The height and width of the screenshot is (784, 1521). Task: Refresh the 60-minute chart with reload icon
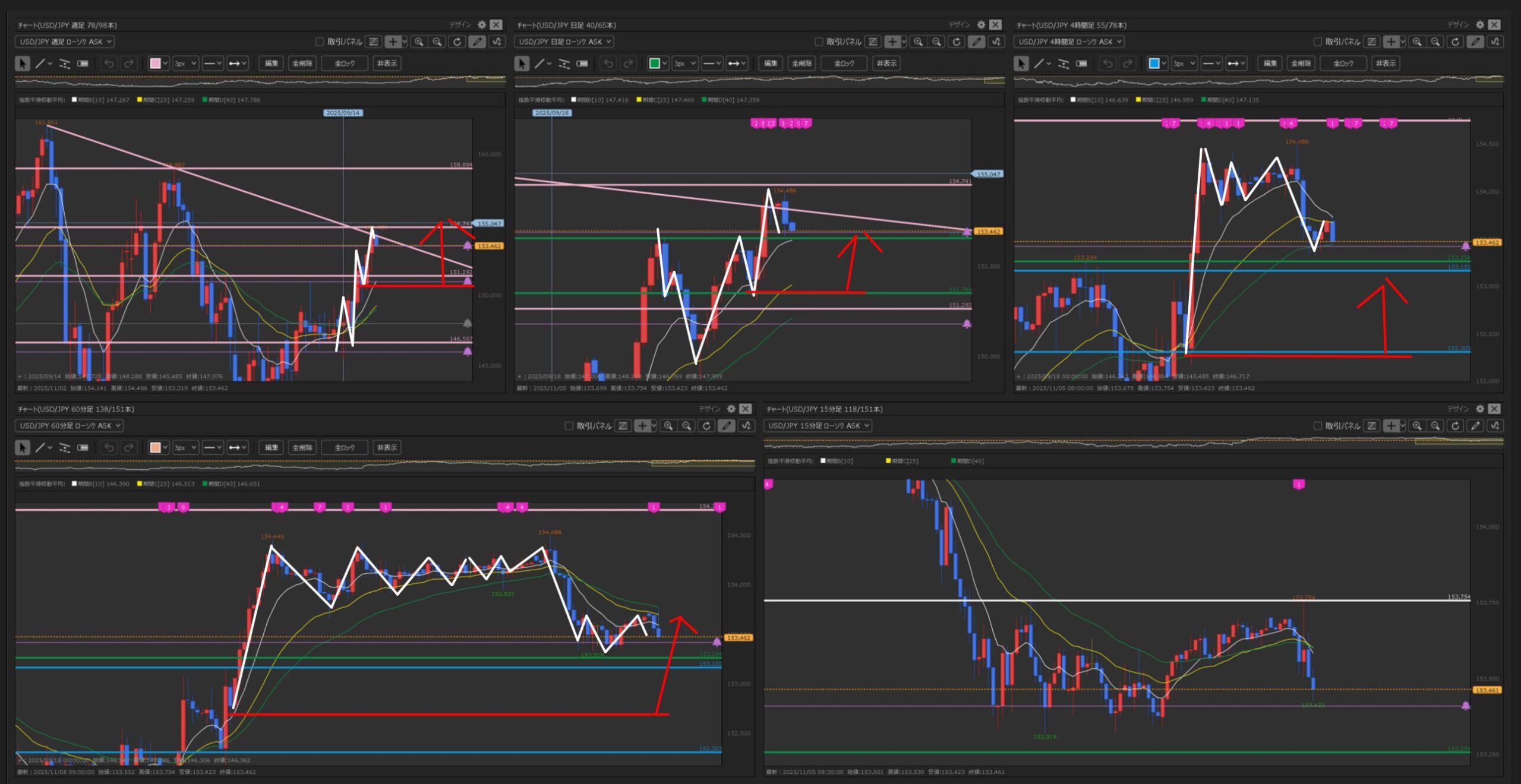click(x=706, y=426)
